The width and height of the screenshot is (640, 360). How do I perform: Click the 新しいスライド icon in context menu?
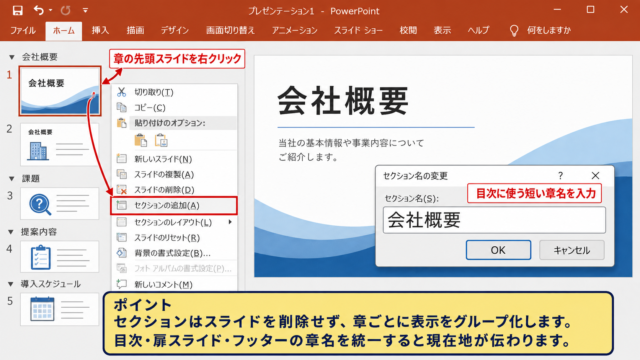tap(122, 159)
